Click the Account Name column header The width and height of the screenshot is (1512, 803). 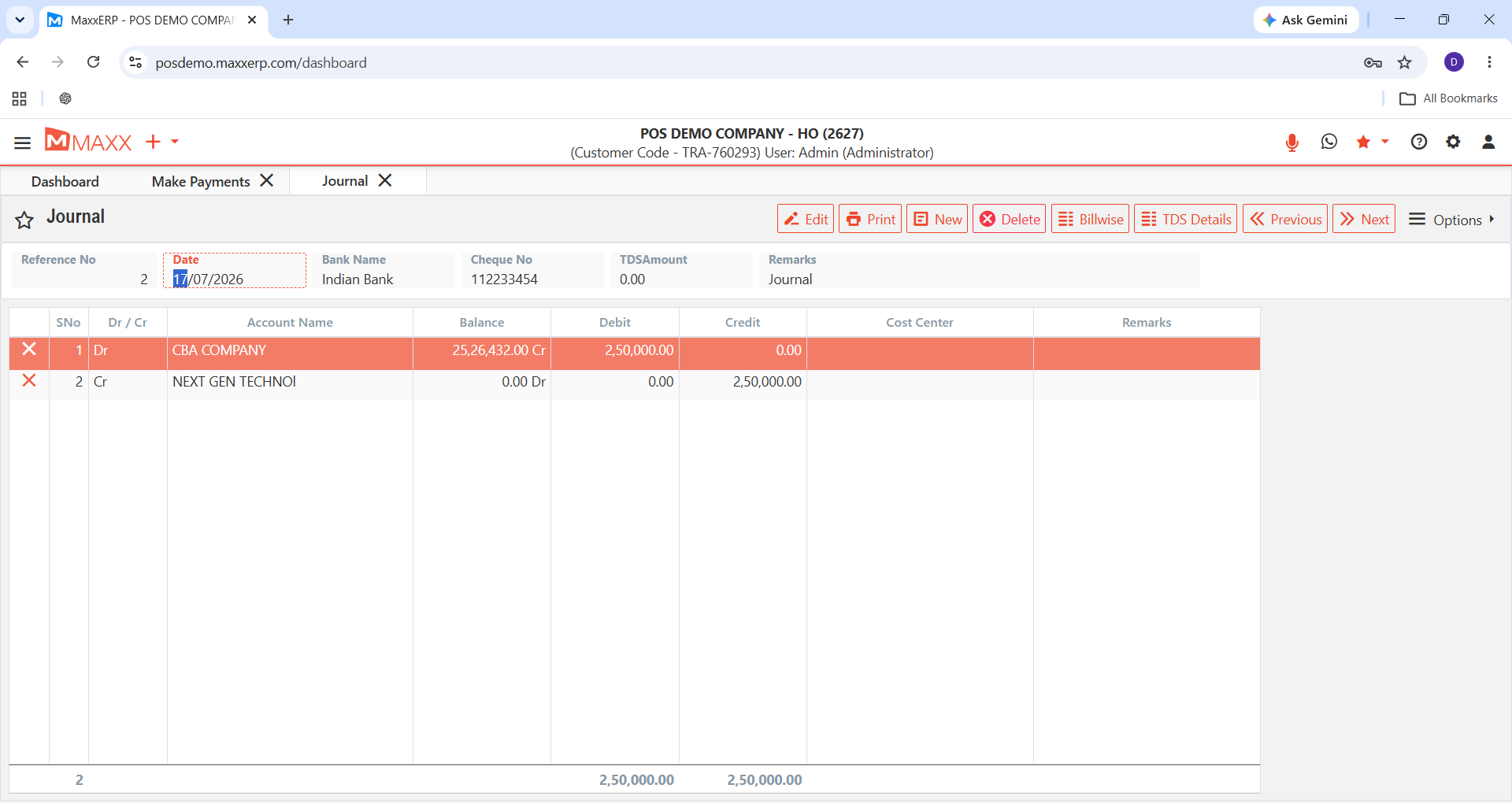click(290, 323)
